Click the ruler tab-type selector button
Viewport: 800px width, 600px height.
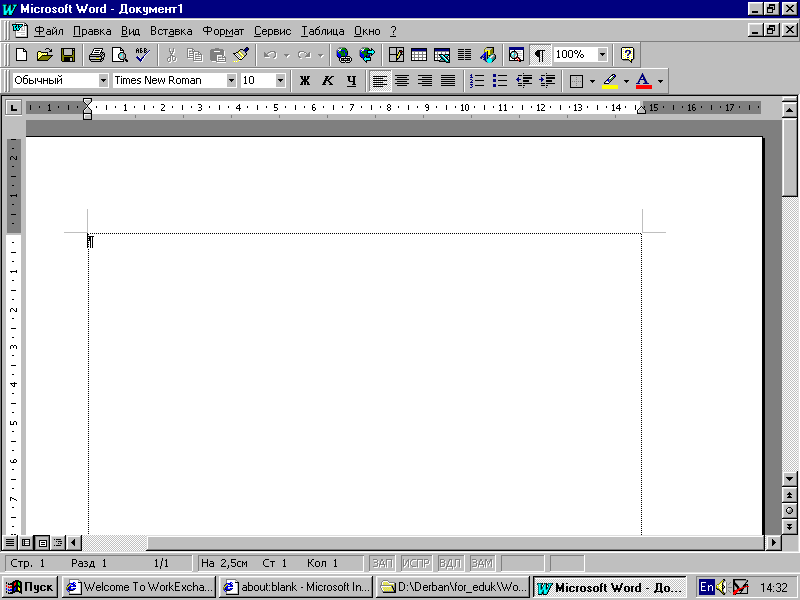[x=13, y=108]
